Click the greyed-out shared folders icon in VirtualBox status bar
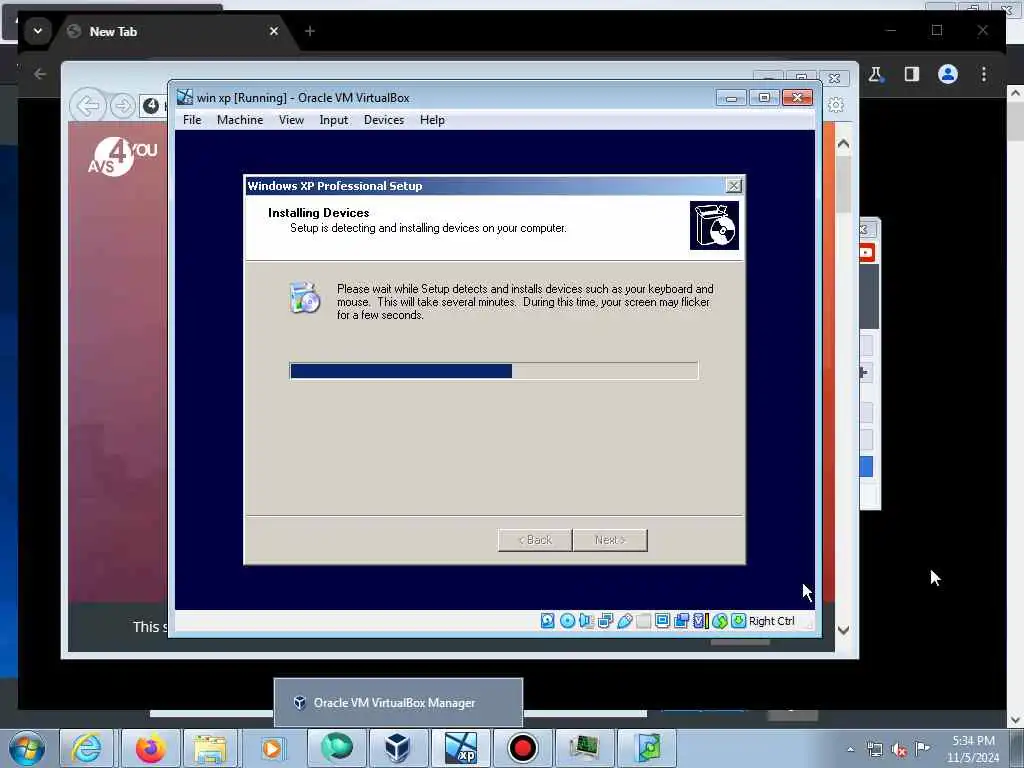 pyautogui.click(x=643, y=620)
